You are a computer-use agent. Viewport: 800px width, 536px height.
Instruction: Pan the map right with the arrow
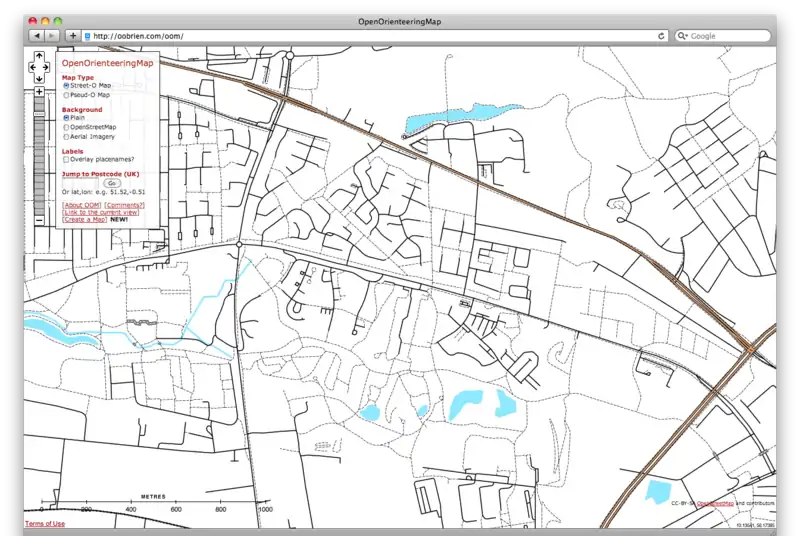[x=46, y=68]
